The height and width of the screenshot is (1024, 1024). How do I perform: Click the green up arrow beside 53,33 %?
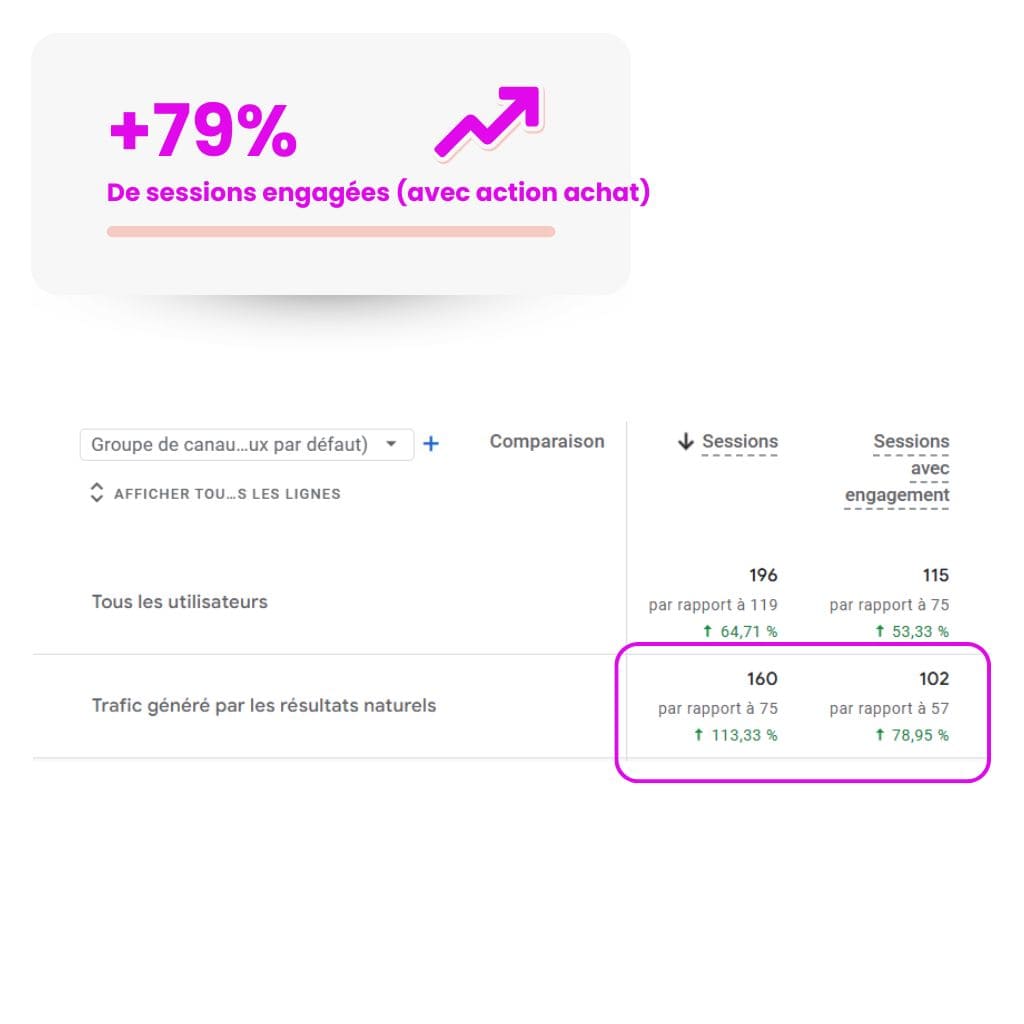click(877, 631)
